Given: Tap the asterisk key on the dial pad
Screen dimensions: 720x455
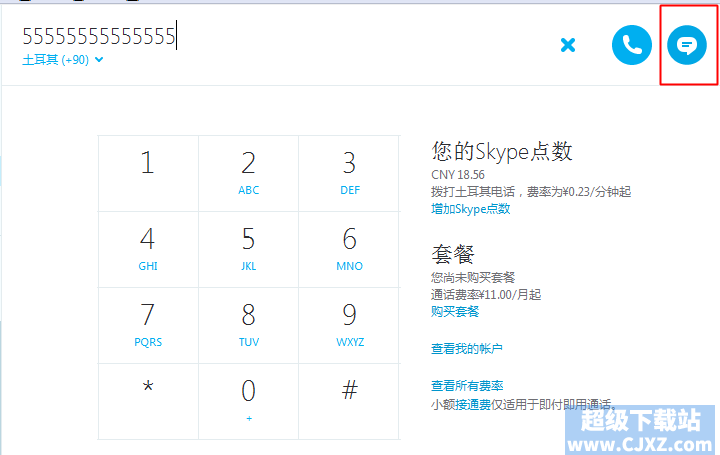Looking at the screenshot, I should [148, 402].
